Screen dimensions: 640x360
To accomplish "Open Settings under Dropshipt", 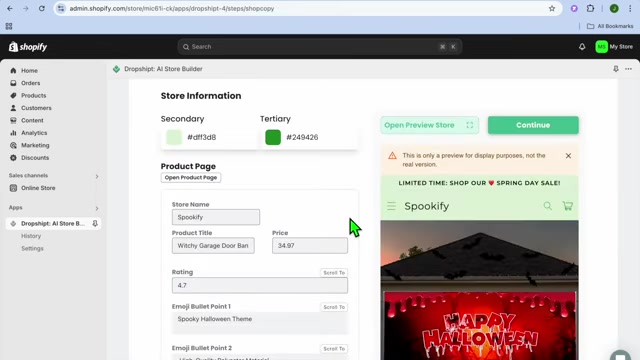I will 32,249.
